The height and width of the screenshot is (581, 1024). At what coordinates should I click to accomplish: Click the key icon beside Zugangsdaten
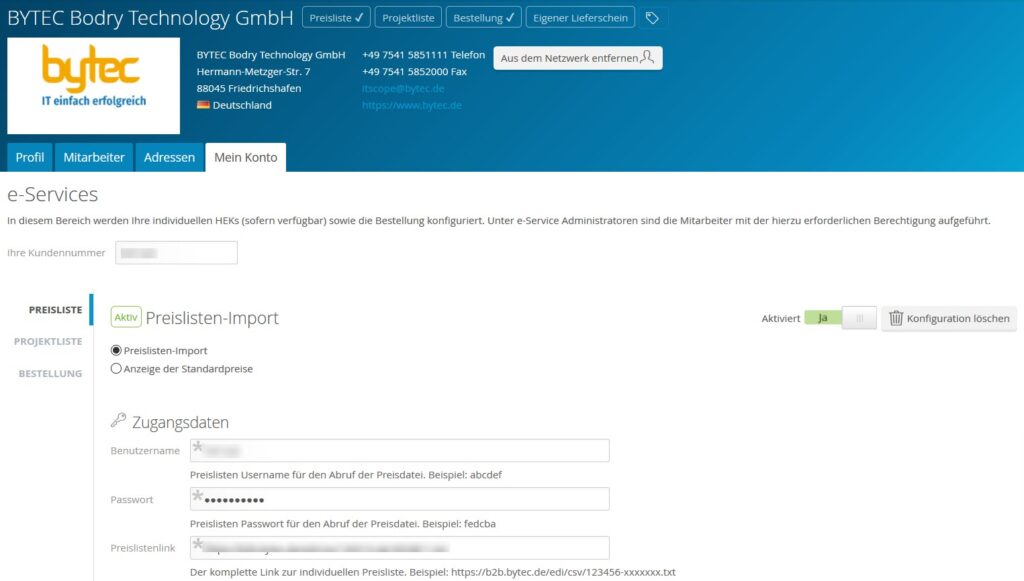[x=118, y=420]
